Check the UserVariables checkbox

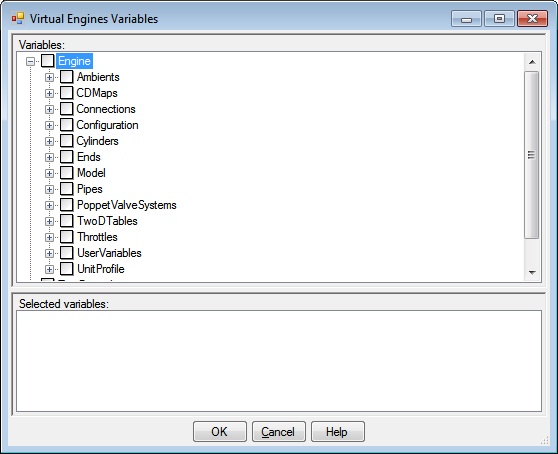coord(67,253)
